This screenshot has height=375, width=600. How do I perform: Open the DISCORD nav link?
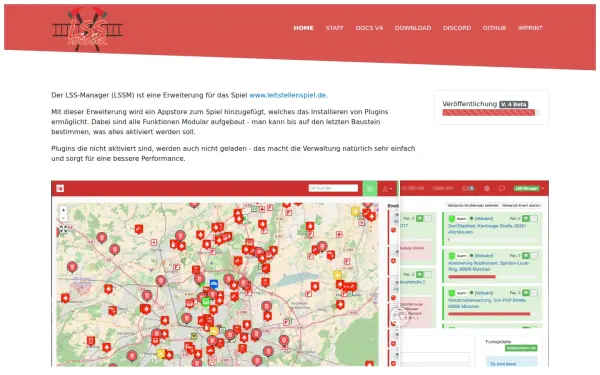457,28
